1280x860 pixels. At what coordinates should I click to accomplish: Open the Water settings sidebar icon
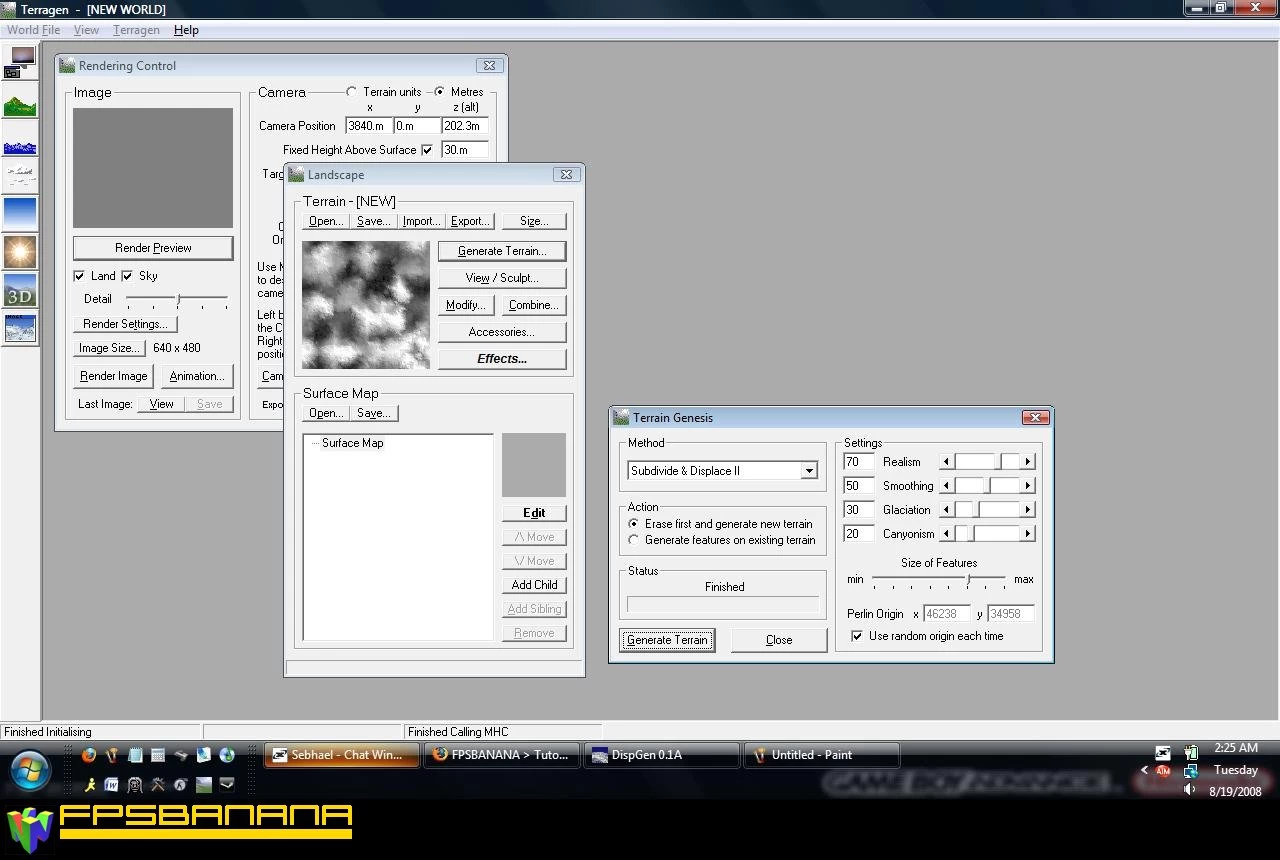(20, 145)
